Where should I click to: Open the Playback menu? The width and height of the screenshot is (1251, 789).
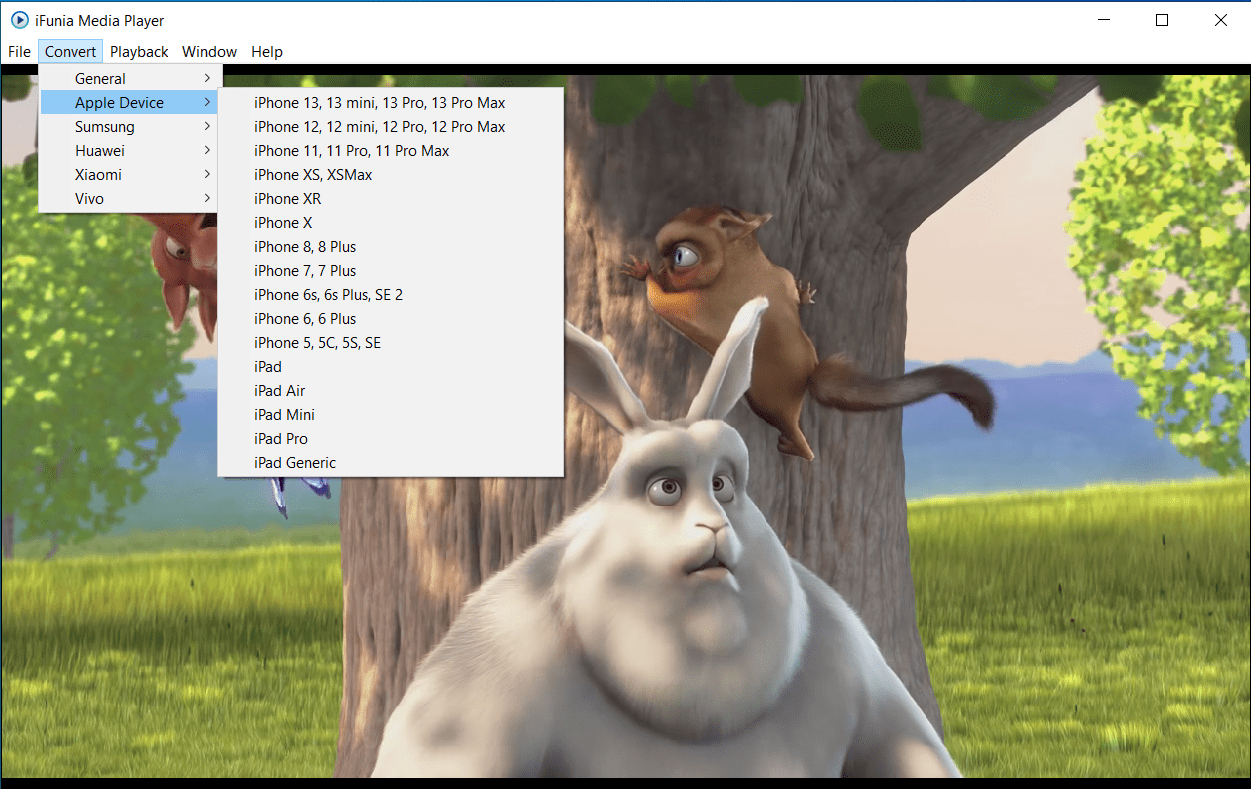[x=139, y=52]
